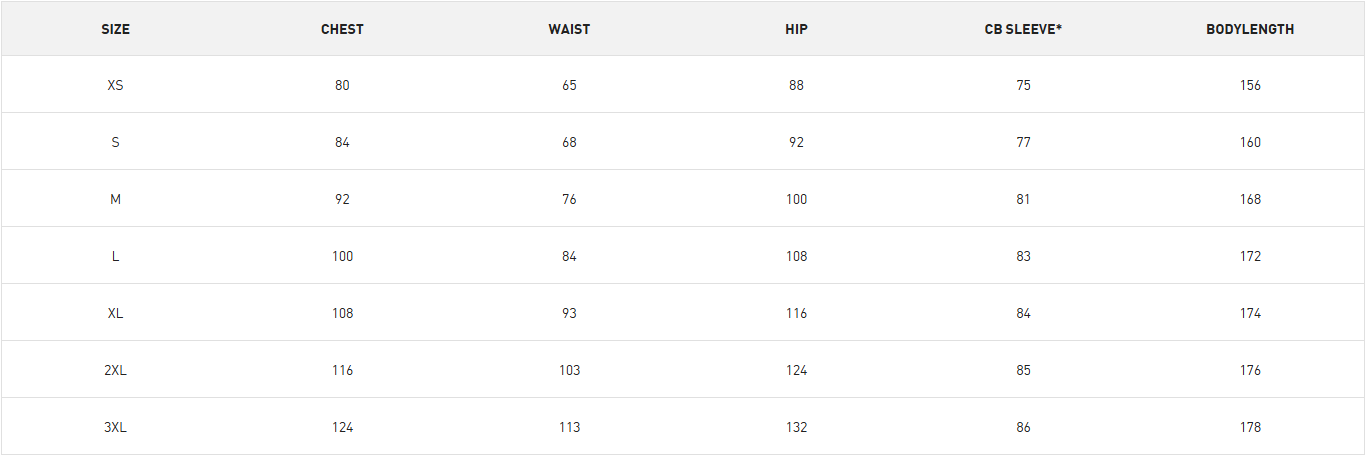
Task: Click the HIP column header
Action: pos(796,29)
